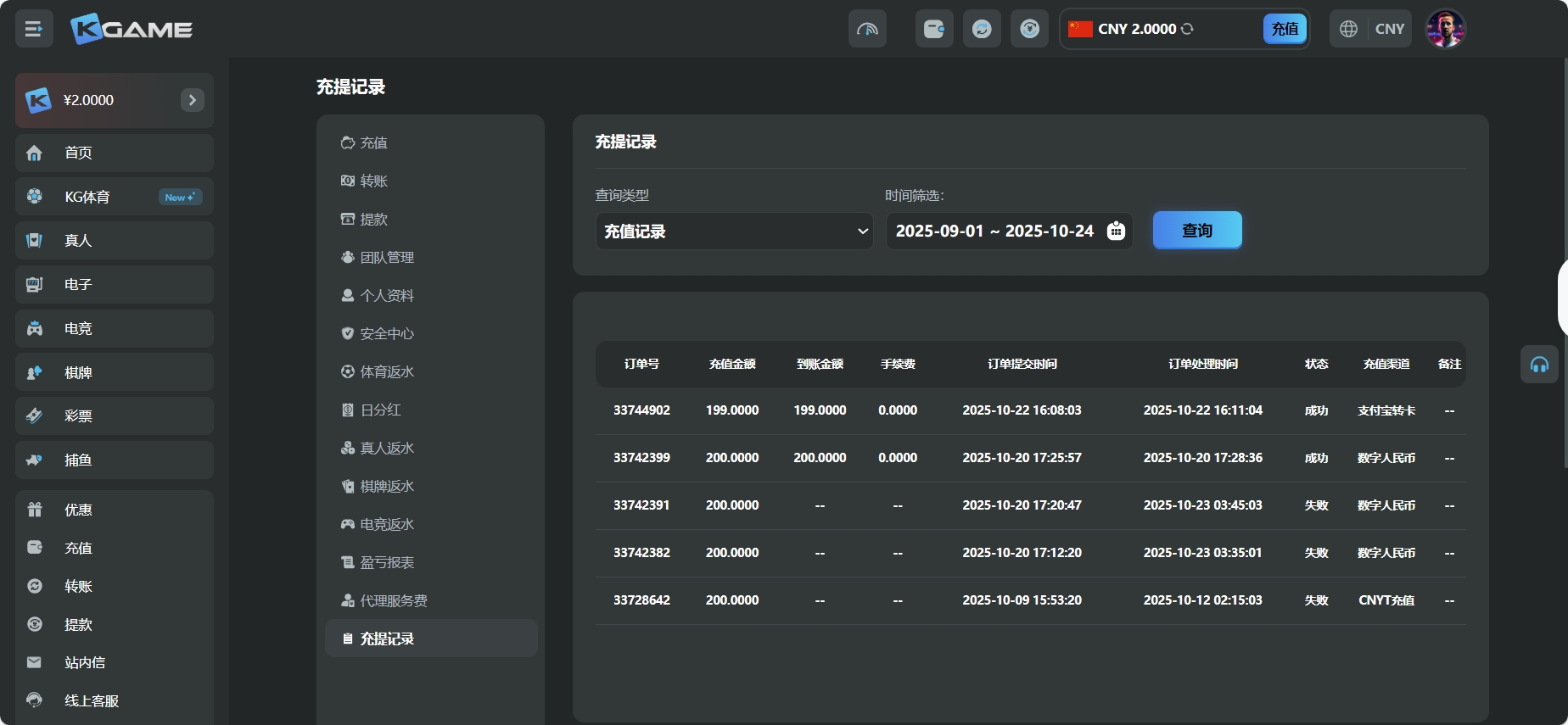The image size is (1568, 725).
Task: Click the speed gauge icon in top bar
Action: point(867,29)
